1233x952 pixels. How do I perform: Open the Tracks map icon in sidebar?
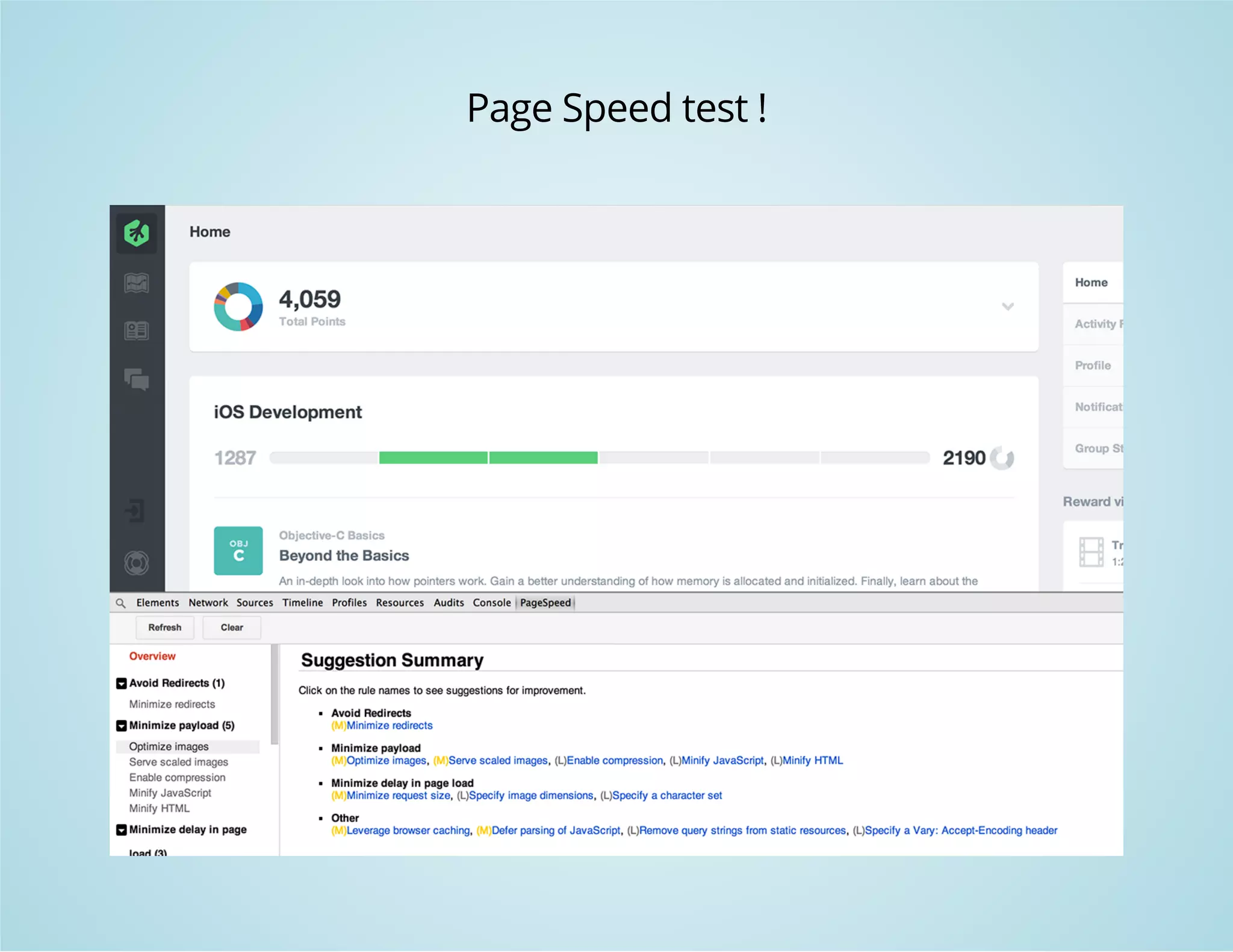point(137,283)
